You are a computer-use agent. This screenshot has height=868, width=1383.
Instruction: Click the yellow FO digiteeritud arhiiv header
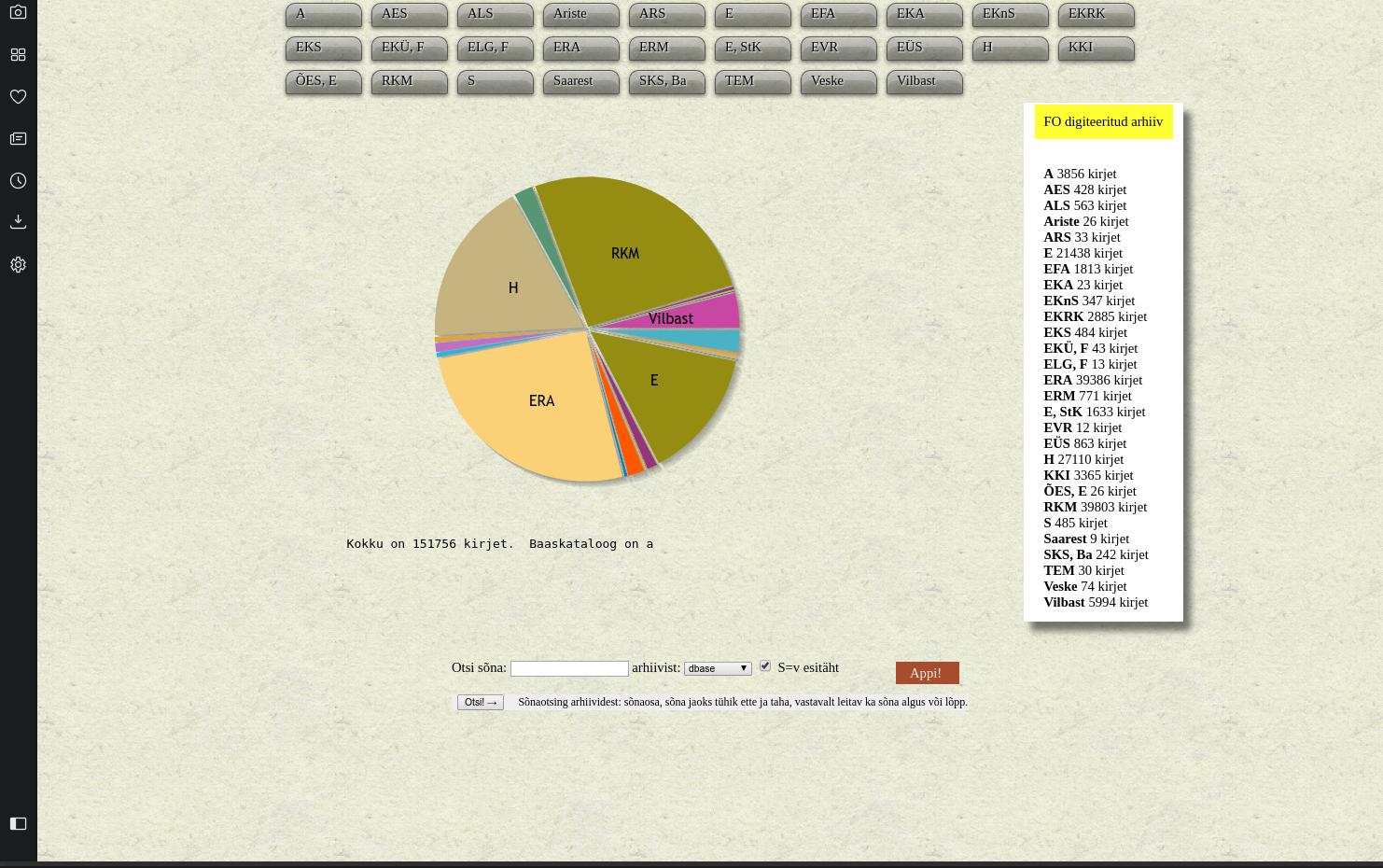click(x=1103, y=122)
